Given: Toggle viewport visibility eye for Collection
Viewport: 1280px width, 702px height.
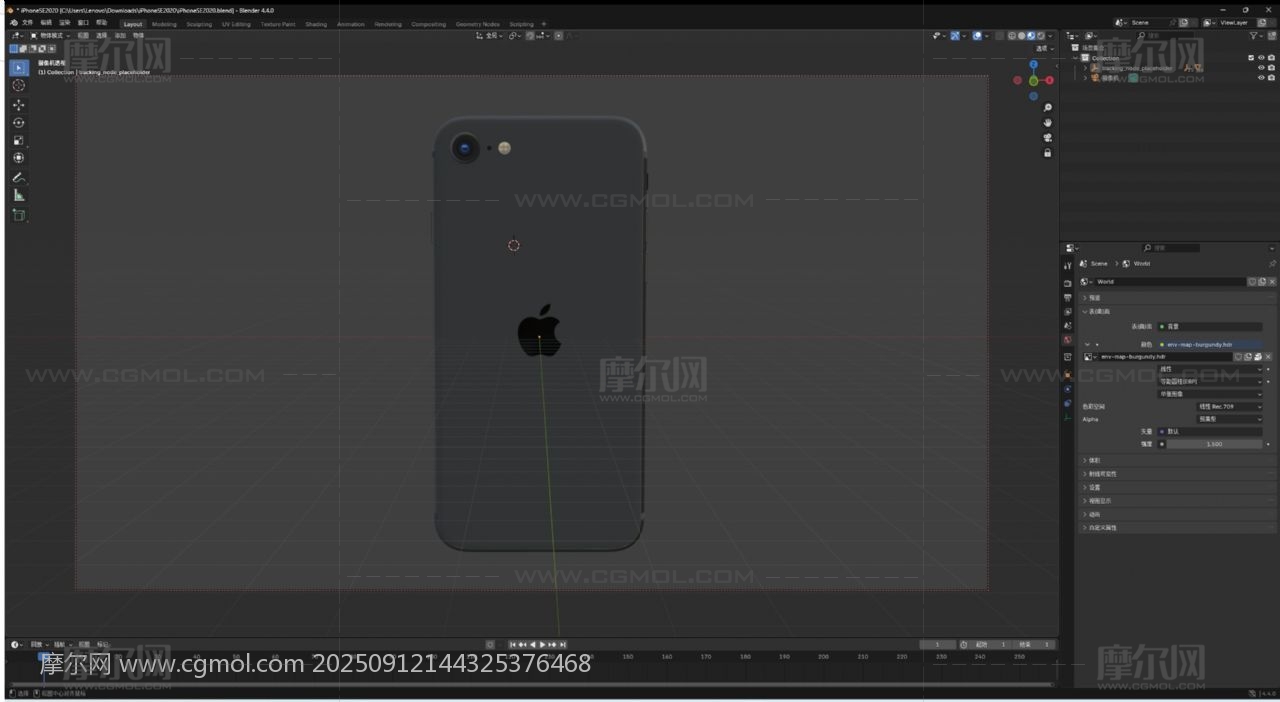Looking at the screenshot, I should click(1261, 58).
